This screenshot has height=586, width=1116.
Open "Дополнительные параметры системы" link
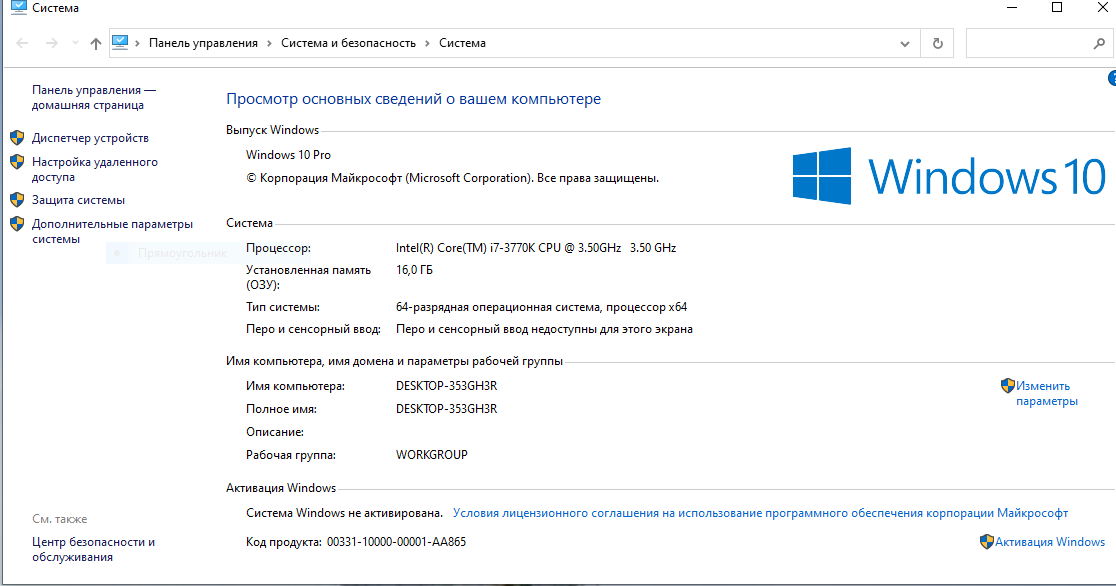click(x=111, y=231)
